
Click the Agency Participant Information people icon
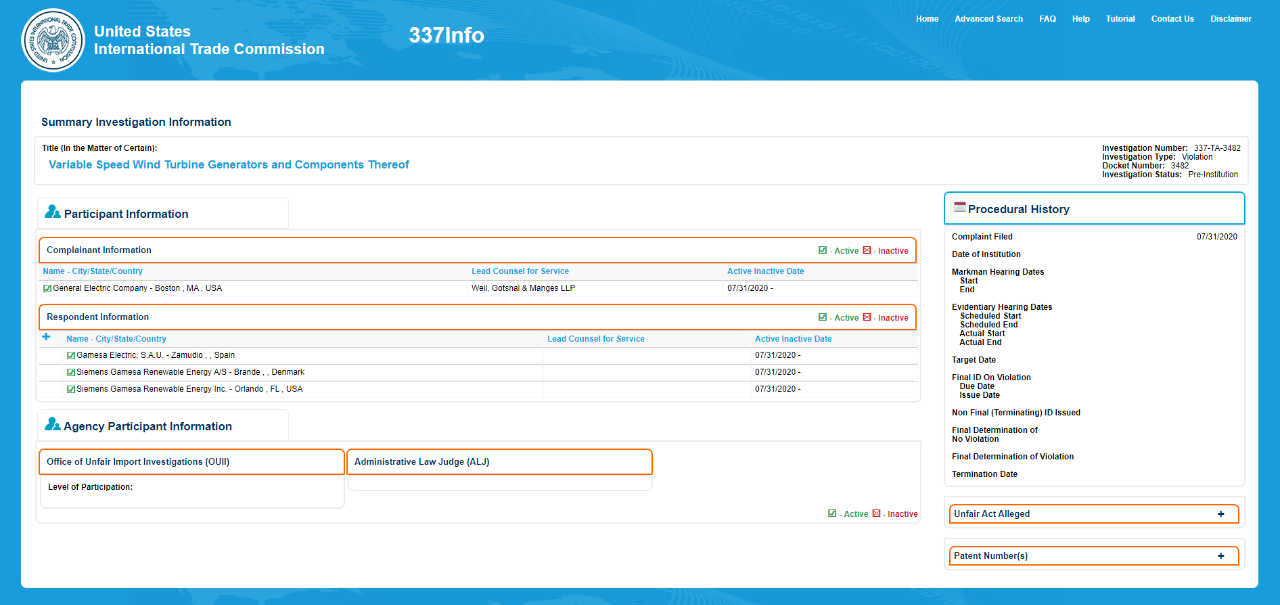tap(53, 425)
